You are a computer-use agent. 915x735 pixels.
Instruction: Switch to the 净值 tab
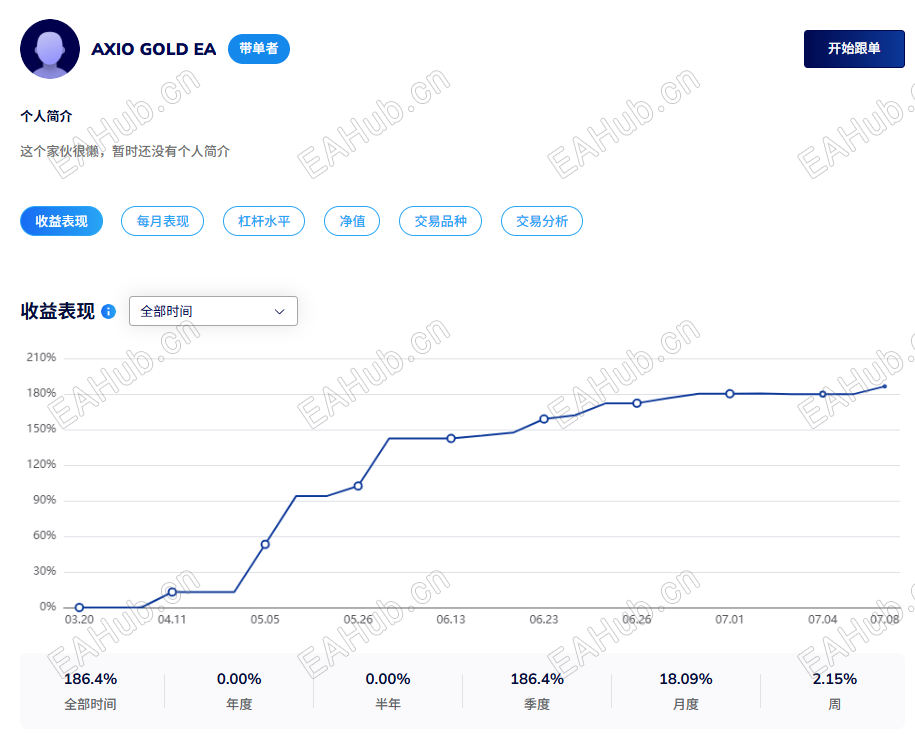(352, 221)
